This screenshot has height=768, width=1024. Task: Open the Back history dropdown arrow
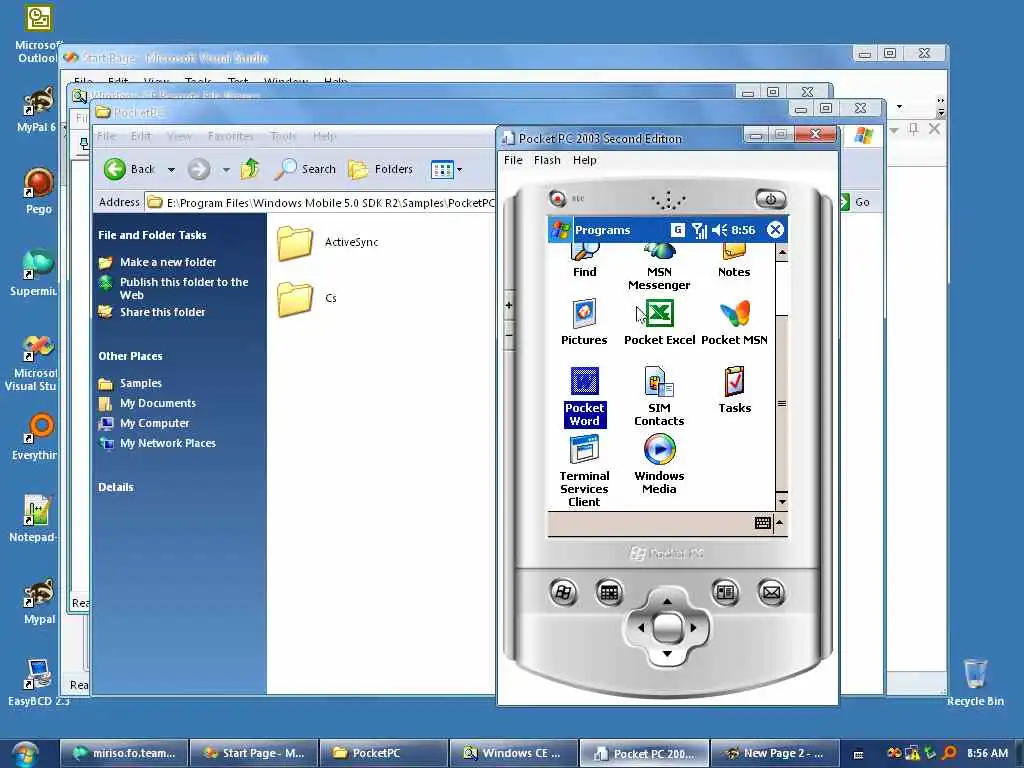[171, 170]
